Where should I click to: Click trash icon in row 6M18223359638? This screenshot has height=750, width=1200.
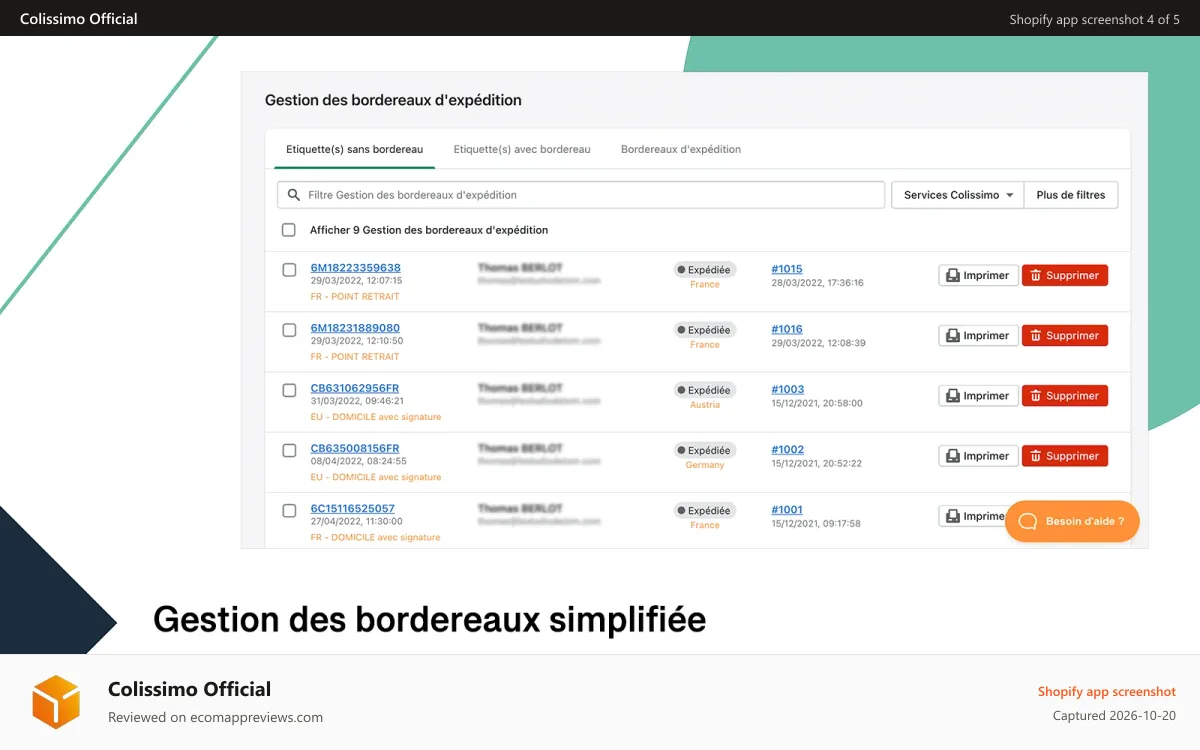tap(1036, 276)
